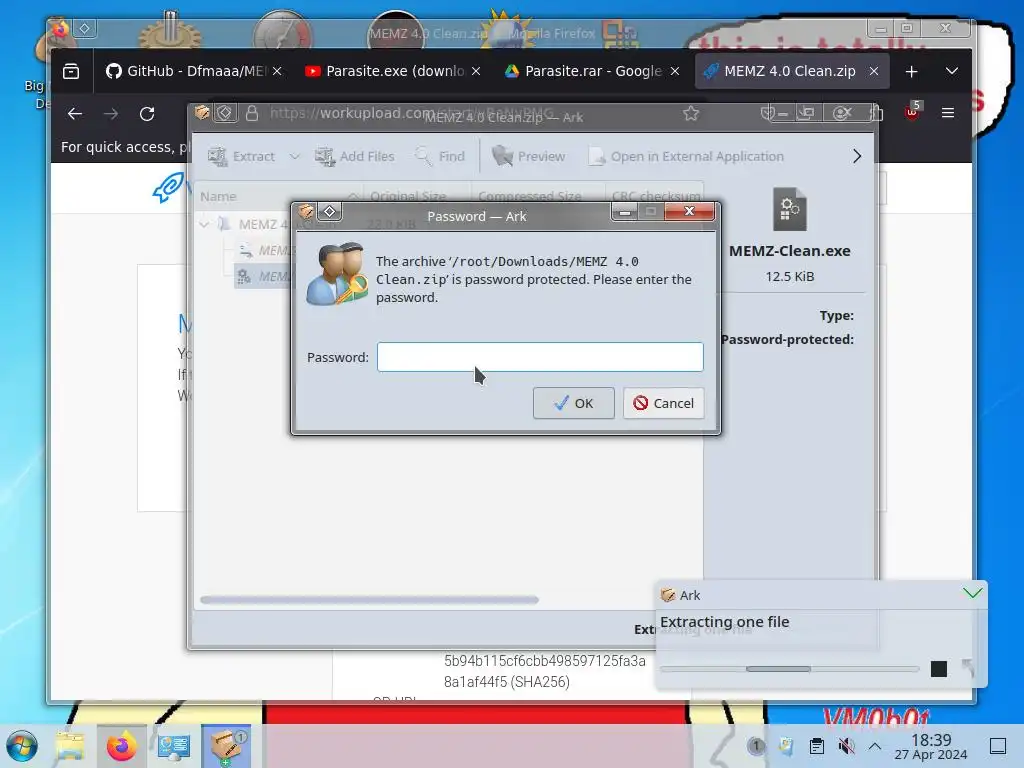Click Add Files in Ark toolbar
1024x768 pixels.
click(x=355, y=156)
